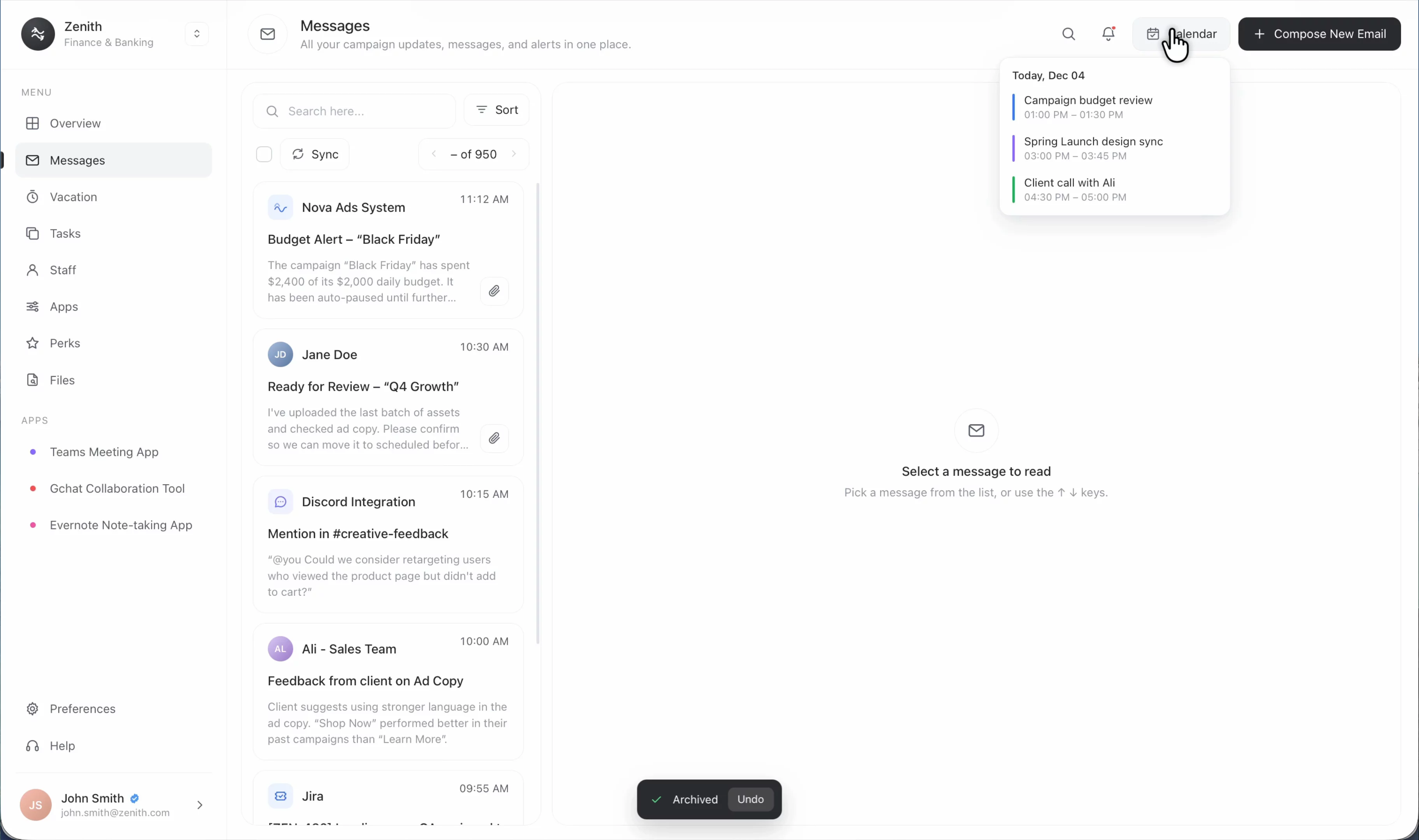The height and width of the screenshot is (840, 1419).
Task: Click the Discord Integration sender icon
Action: [x=280, y=502]
